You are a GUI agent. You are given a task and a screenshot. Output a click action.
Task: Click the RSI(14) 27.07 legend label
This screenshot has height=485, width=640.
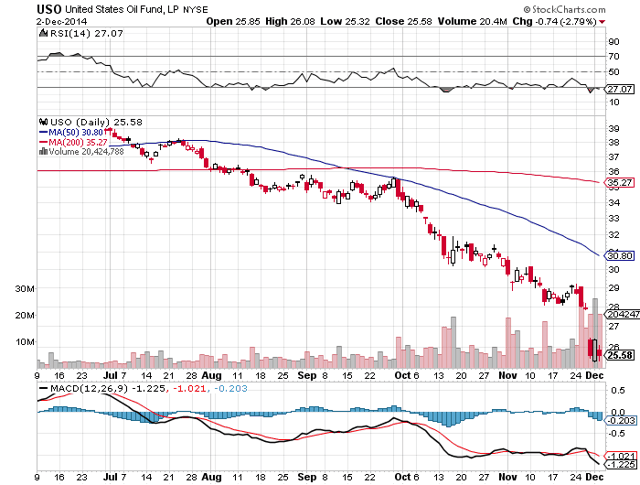point(86,33)
